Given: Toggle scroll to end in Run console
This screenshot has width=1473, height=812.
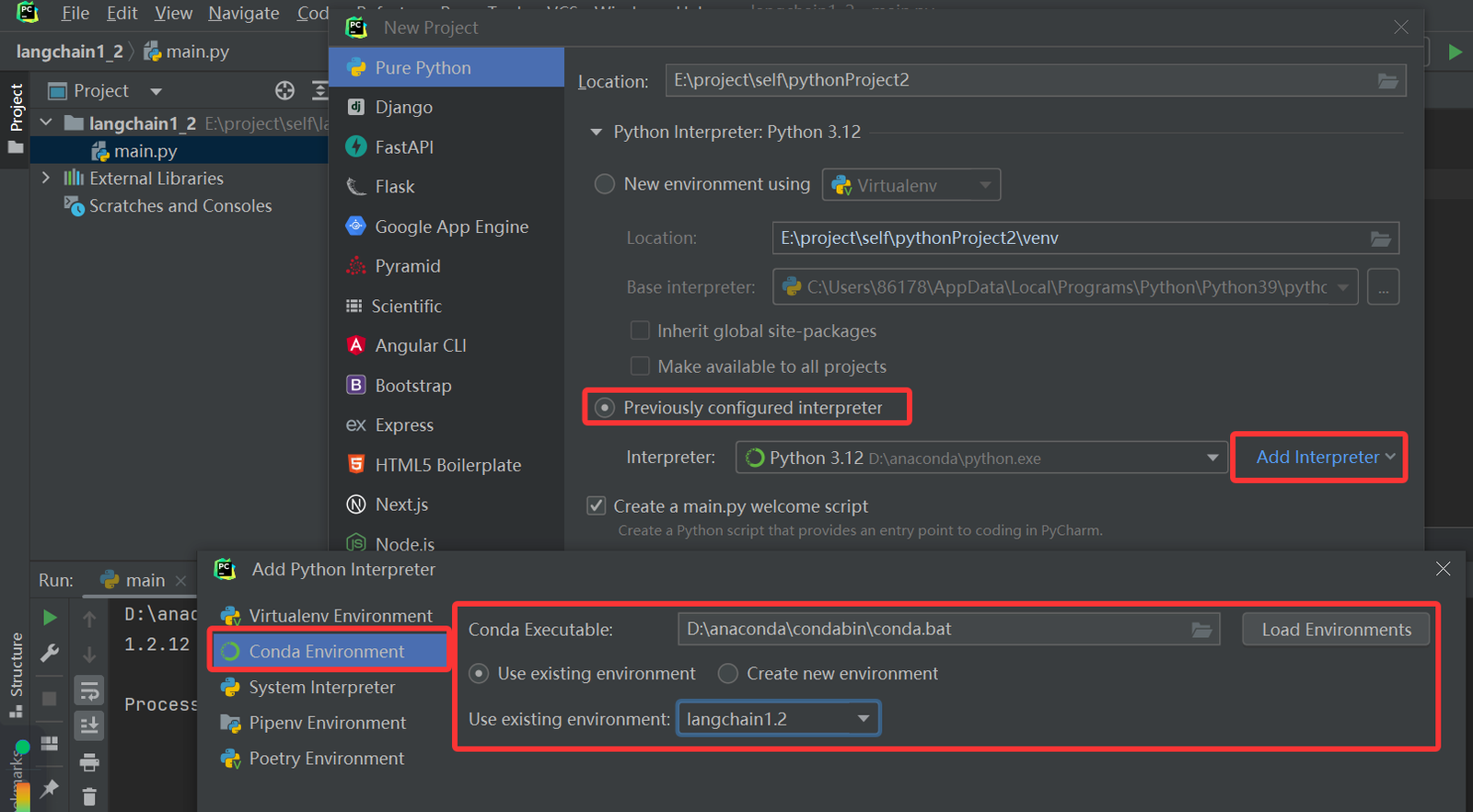Looking at the screenshot, I should (x=89, y=725).
